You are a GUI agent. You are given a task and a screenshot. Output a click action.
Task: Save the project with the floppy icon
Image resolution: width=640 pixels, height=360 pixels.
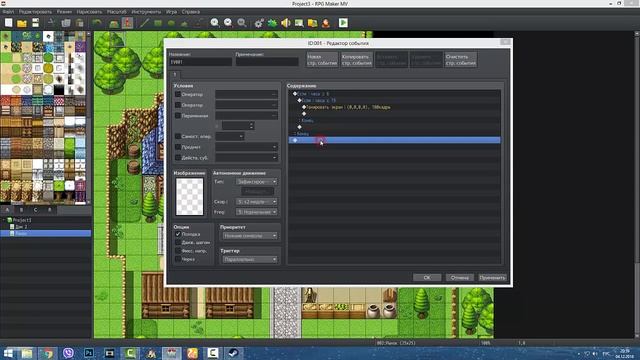pyautogui.click(x=36, y=23)
